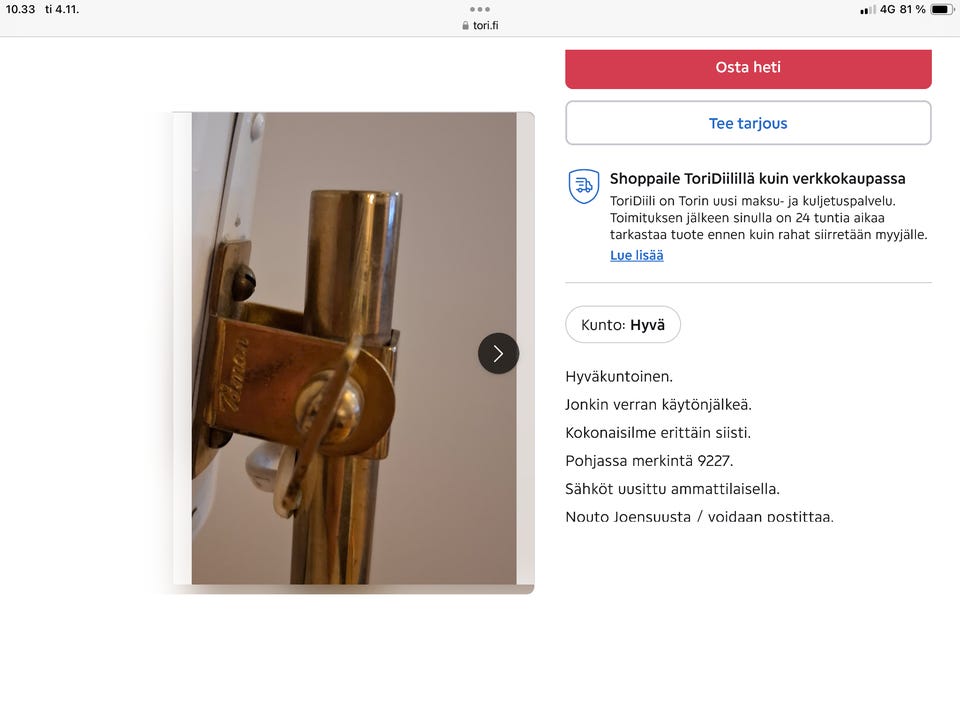Tap the lock icon beside tori.fi

pyautogui.click(x=465, y=26)
